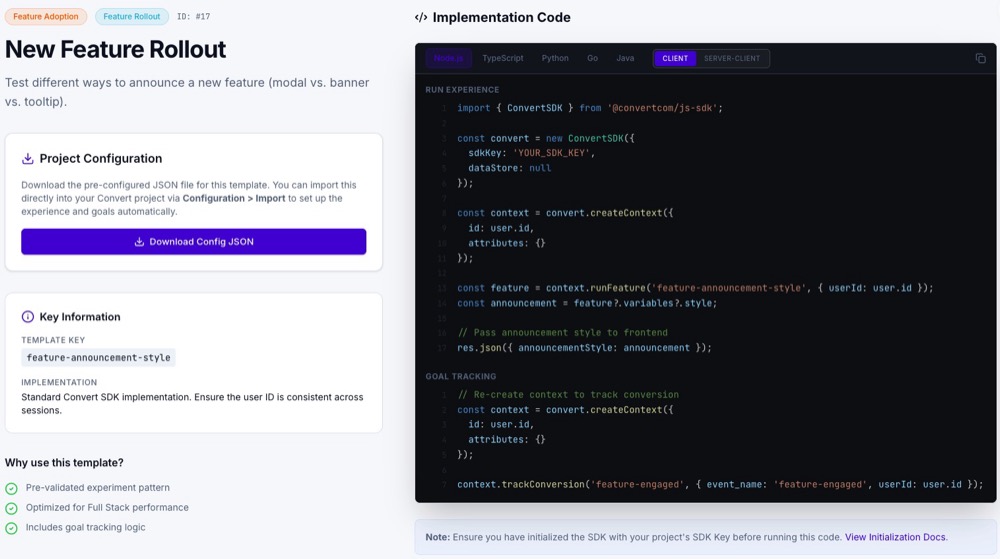Switch code mode to SERVER-CLIENT
The image size is (1000, 559).
point(732,59)
